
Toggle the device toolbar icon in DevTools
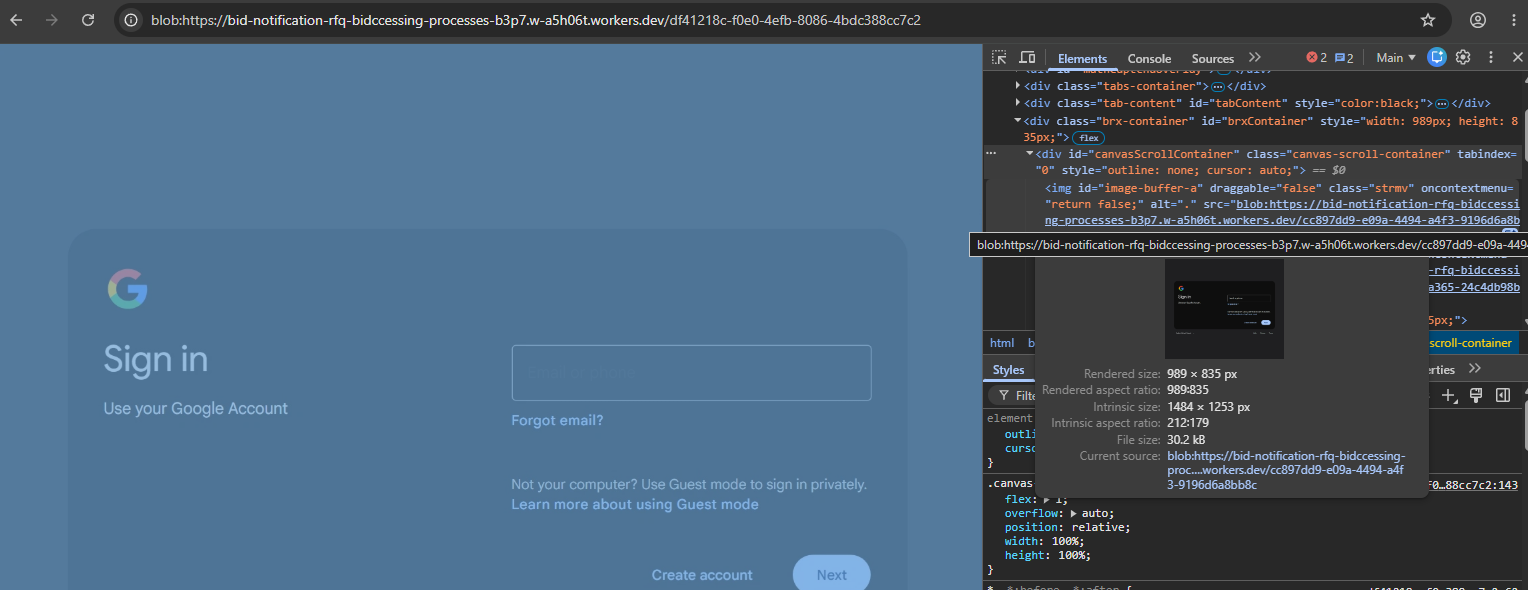tap(1027, 58)
